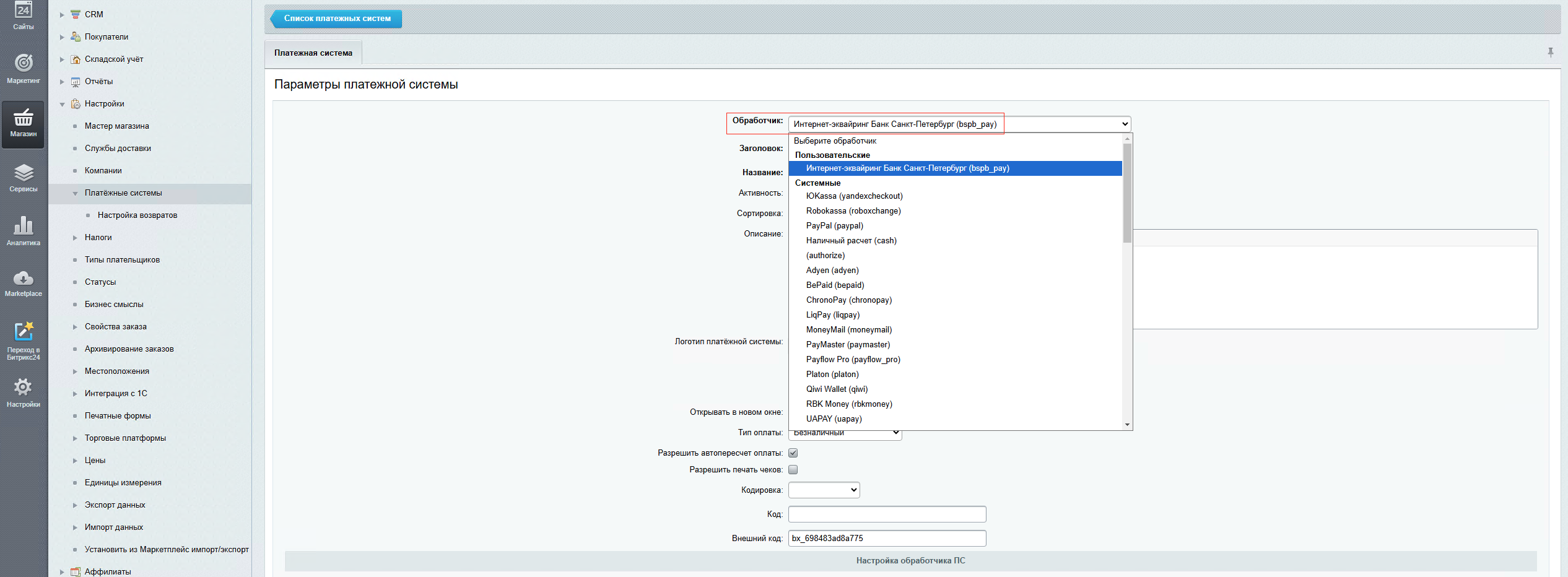1568x577 pixels.
Task: Open the Обработчик dropdown
Action: click(x=959, y=124)
